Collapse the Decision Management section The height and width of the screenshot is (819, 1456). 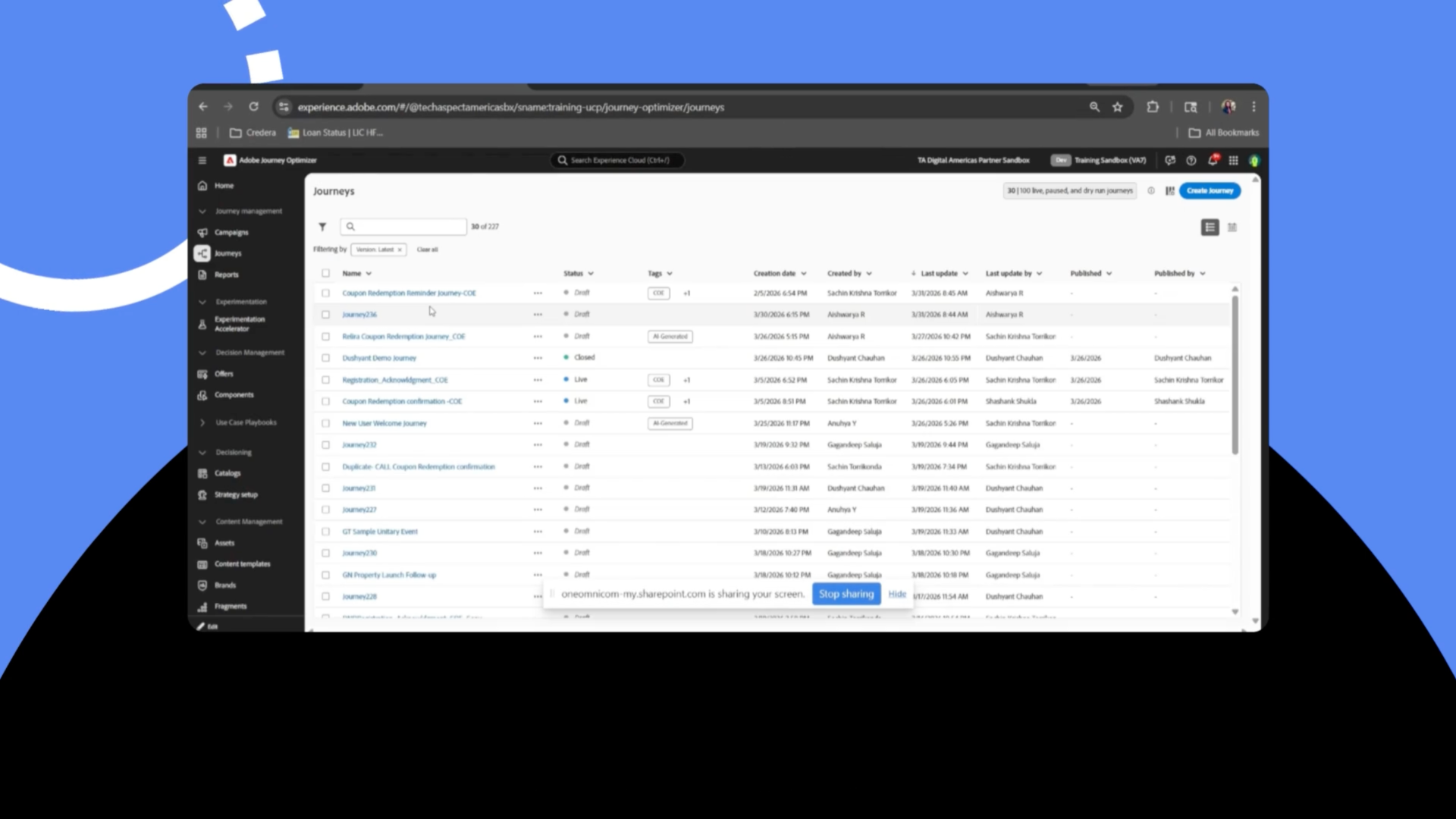click(202, 353)
